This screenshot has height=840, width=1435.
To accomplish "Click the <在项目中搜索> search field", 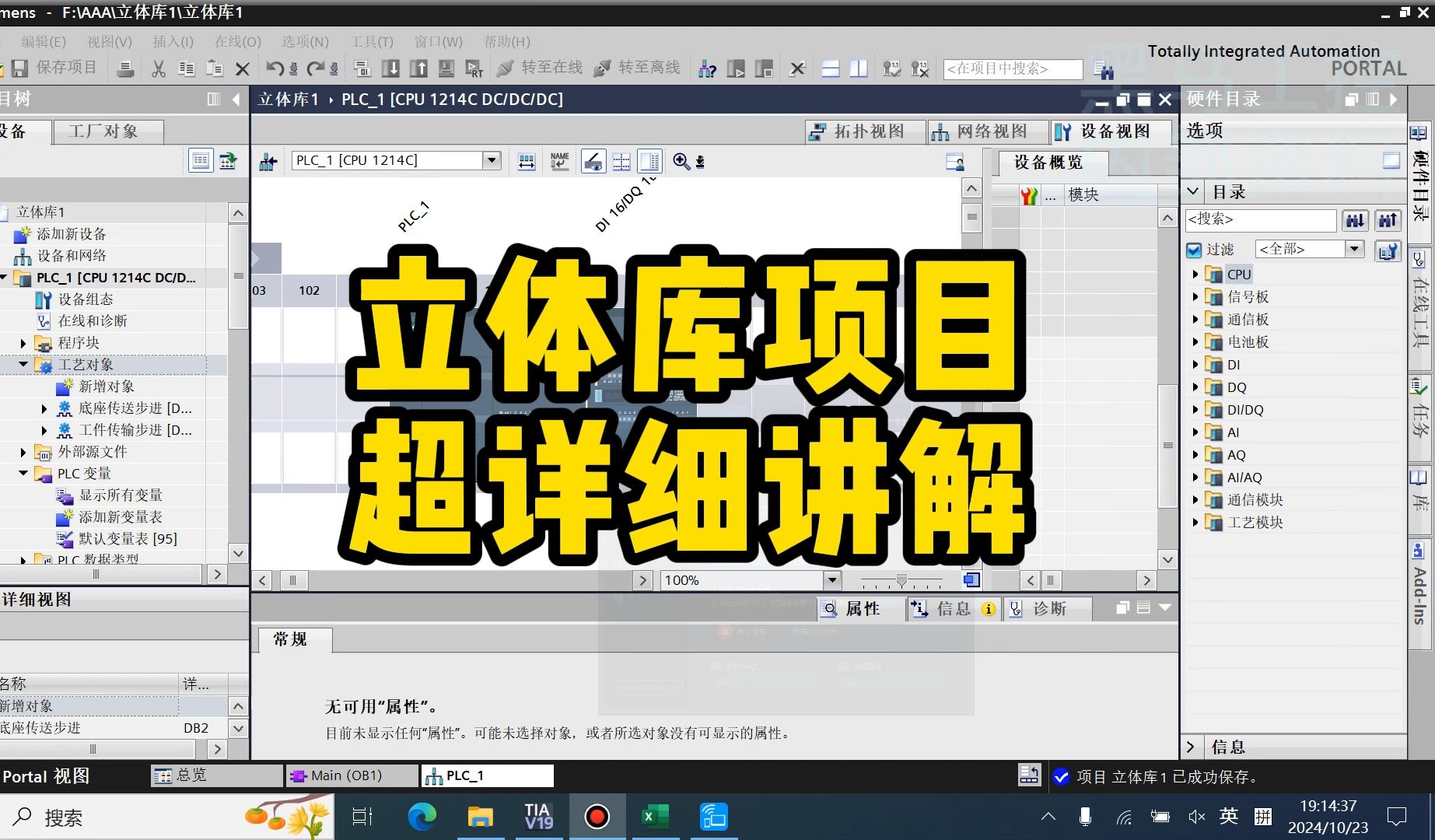I will [x=1013, y=68].
